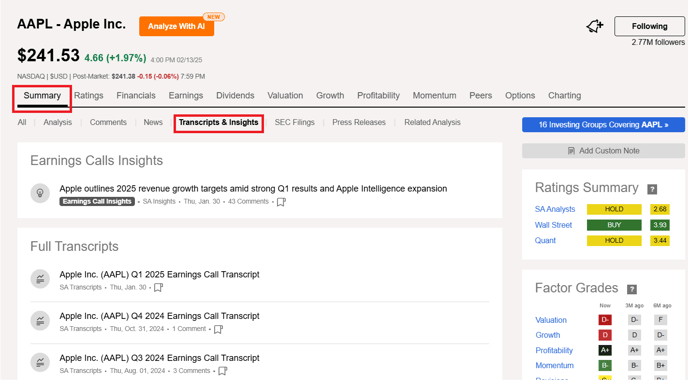The image size is (688, 386).
Task: Switch to the Ratings tab
Action: (89, 96)
